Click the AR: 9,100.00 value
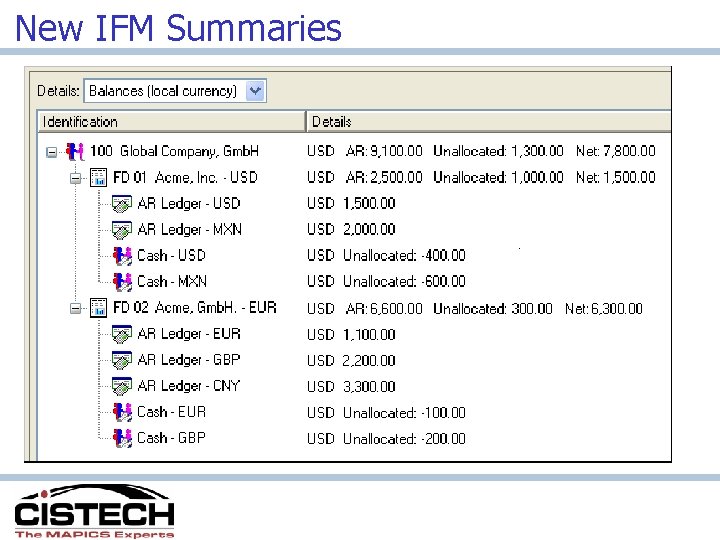Screen dimensions: 720x540 [384, 151]
